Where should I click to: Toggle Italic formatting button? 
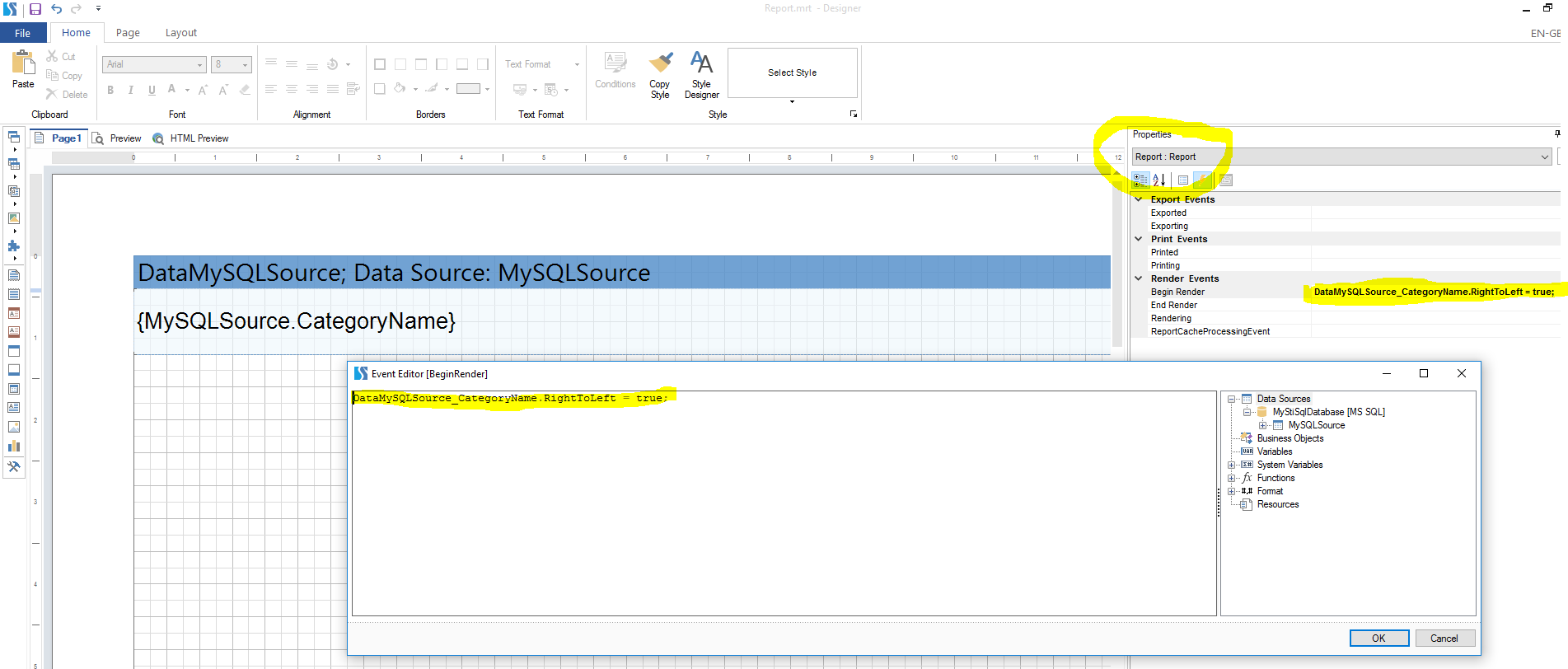[x=131, y=90]
